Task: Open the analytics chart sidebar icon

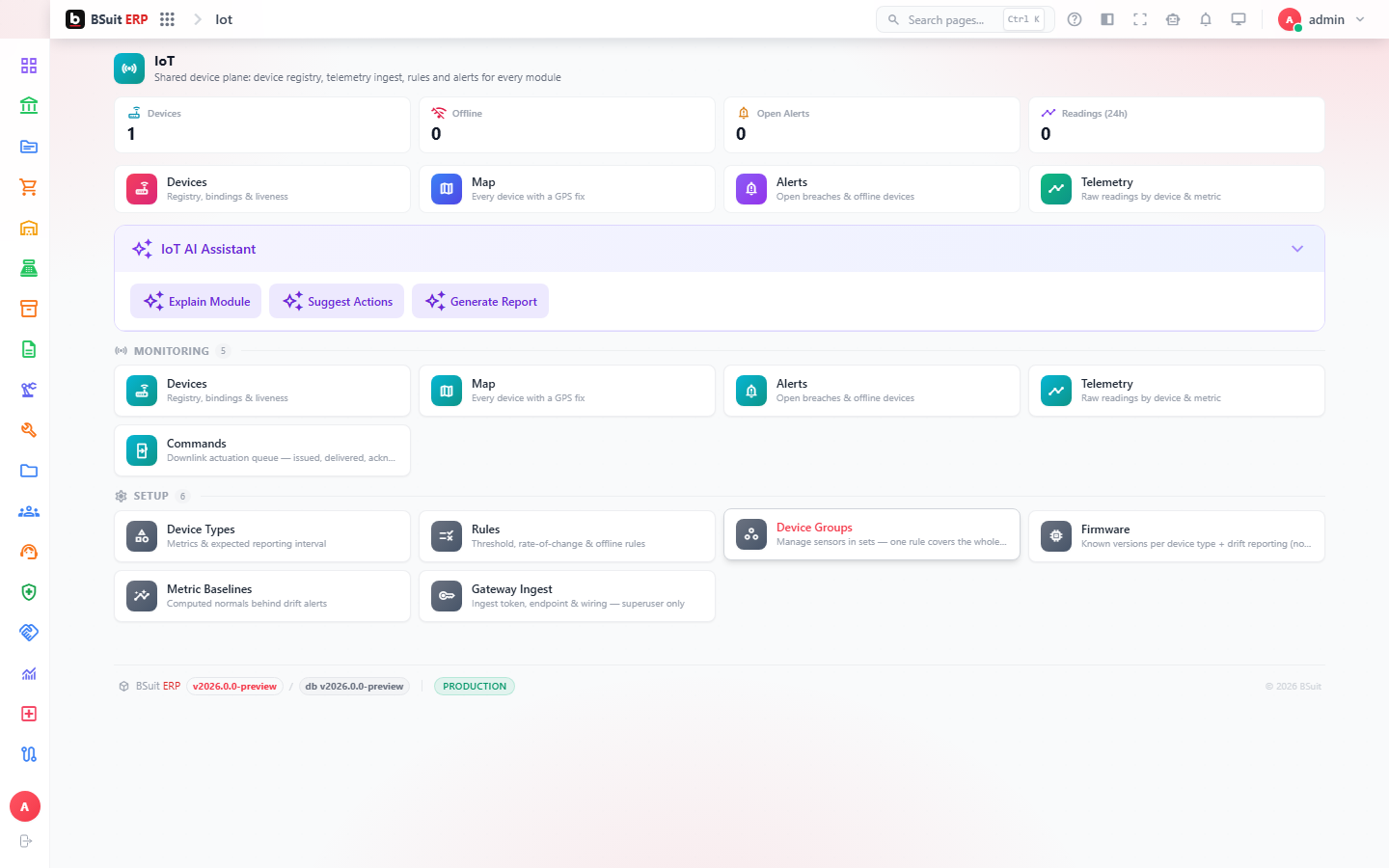Action: 29,673
